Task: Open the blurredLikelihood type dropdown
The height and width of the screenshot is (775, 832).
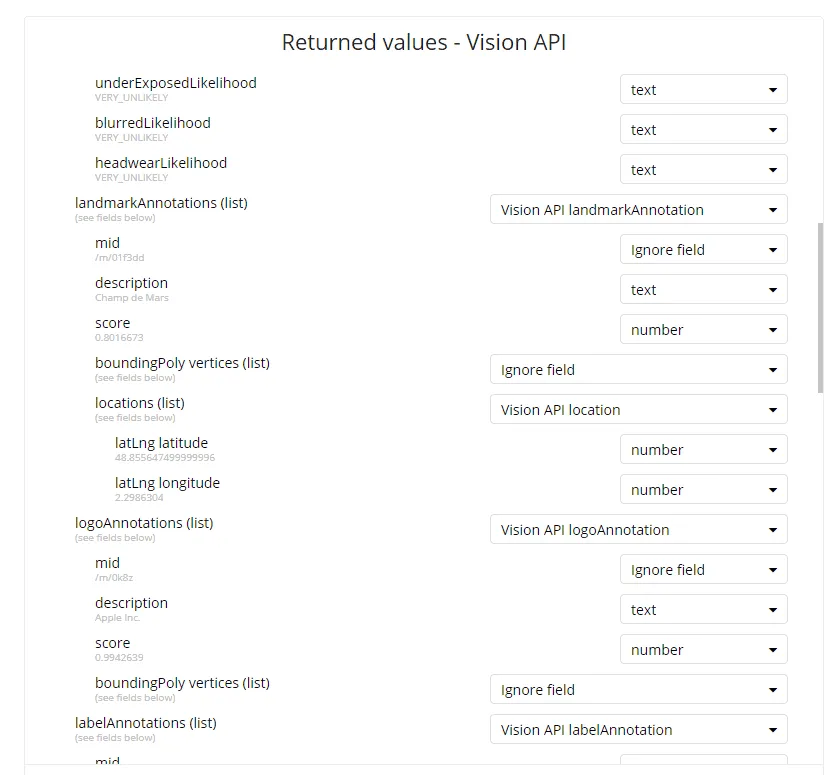Action: pos(703,130)
